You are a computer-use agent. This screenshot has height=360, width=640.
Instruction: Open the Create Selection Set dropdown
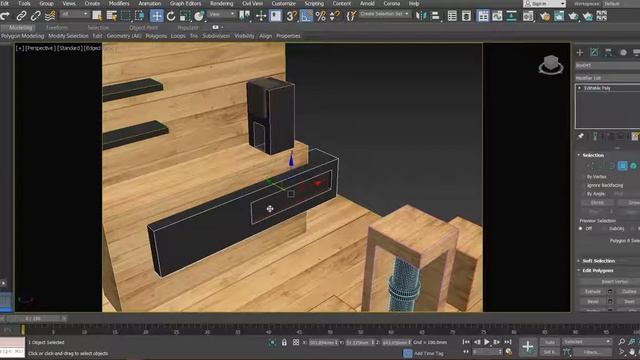[x=384, y=14]
